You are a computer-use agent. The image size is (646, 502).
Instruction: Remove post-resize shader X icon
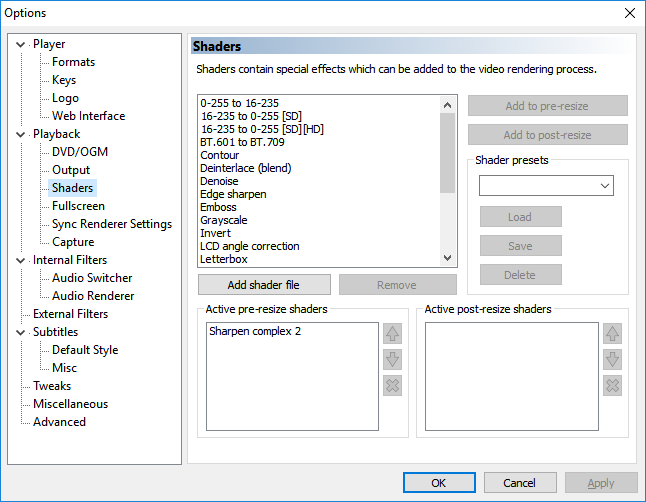click(x=612, y=386)
